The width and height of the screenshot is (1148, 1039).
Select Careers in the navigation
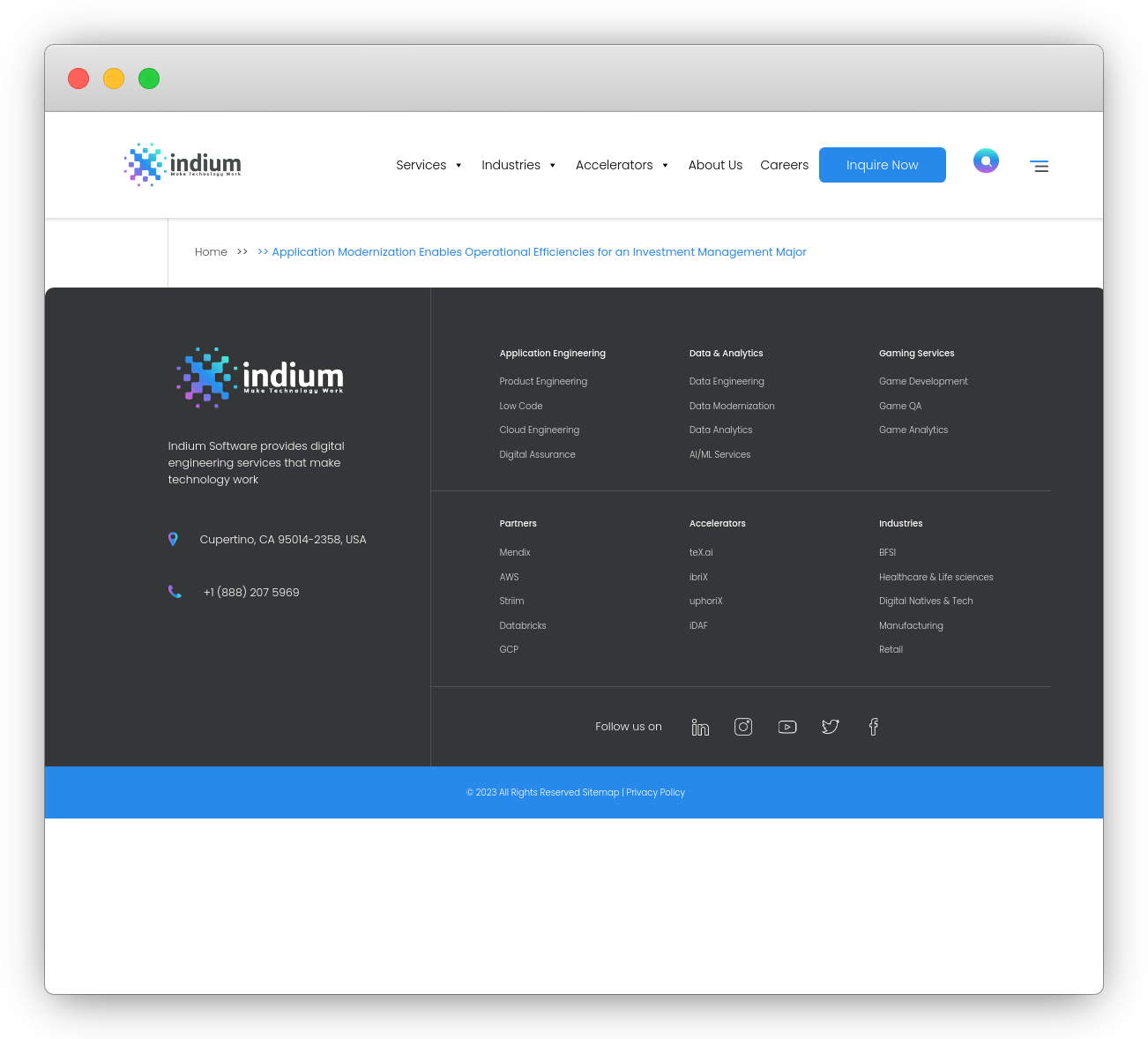click(x=784, y=165)
